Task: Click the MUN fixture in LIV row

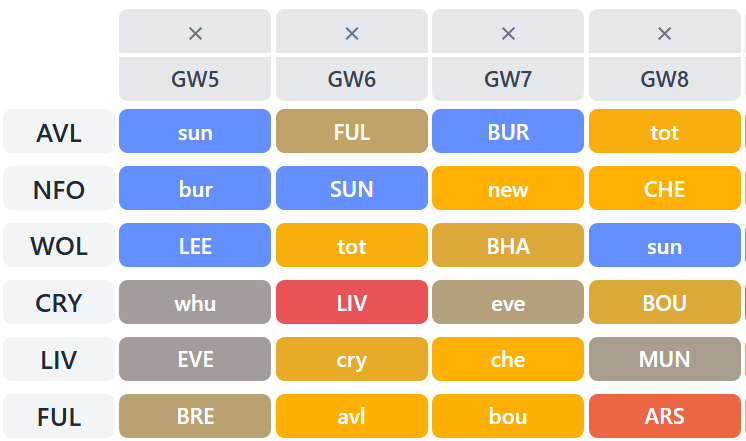Action: click(x=664, y=359)
